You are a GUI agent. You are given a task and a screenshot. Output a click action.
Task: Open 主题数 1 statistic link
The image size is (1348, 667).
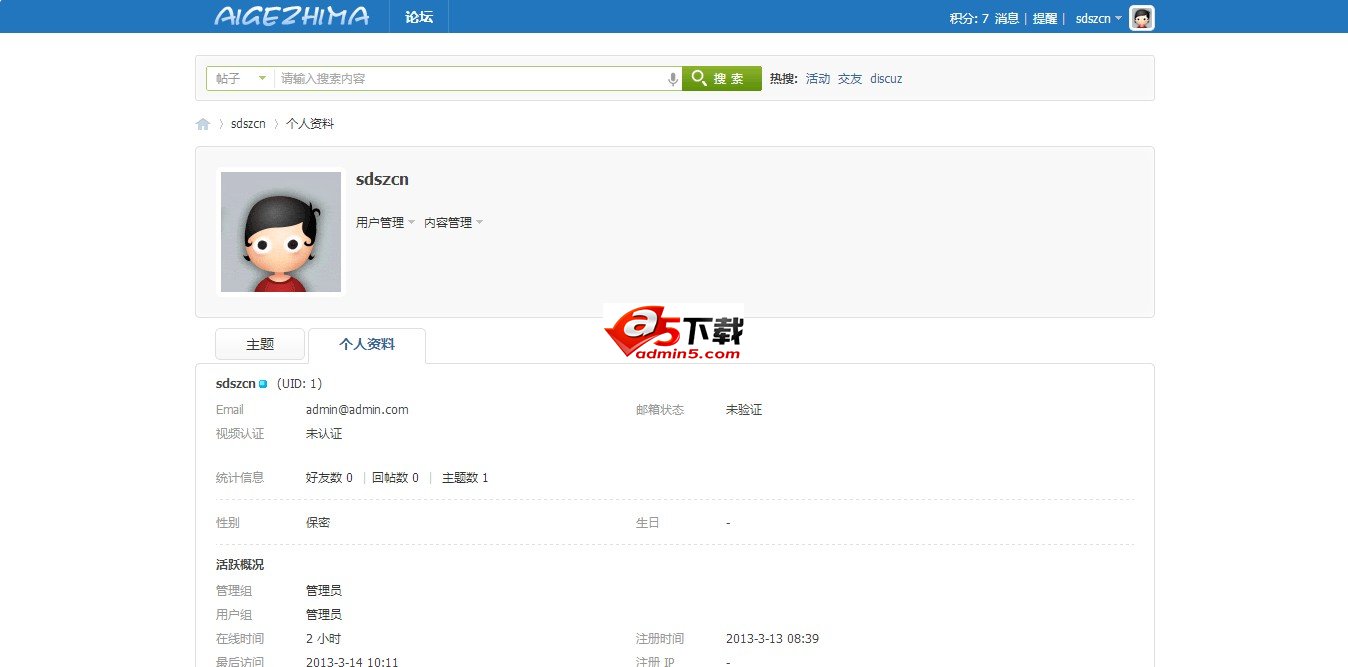coord(465,478)
